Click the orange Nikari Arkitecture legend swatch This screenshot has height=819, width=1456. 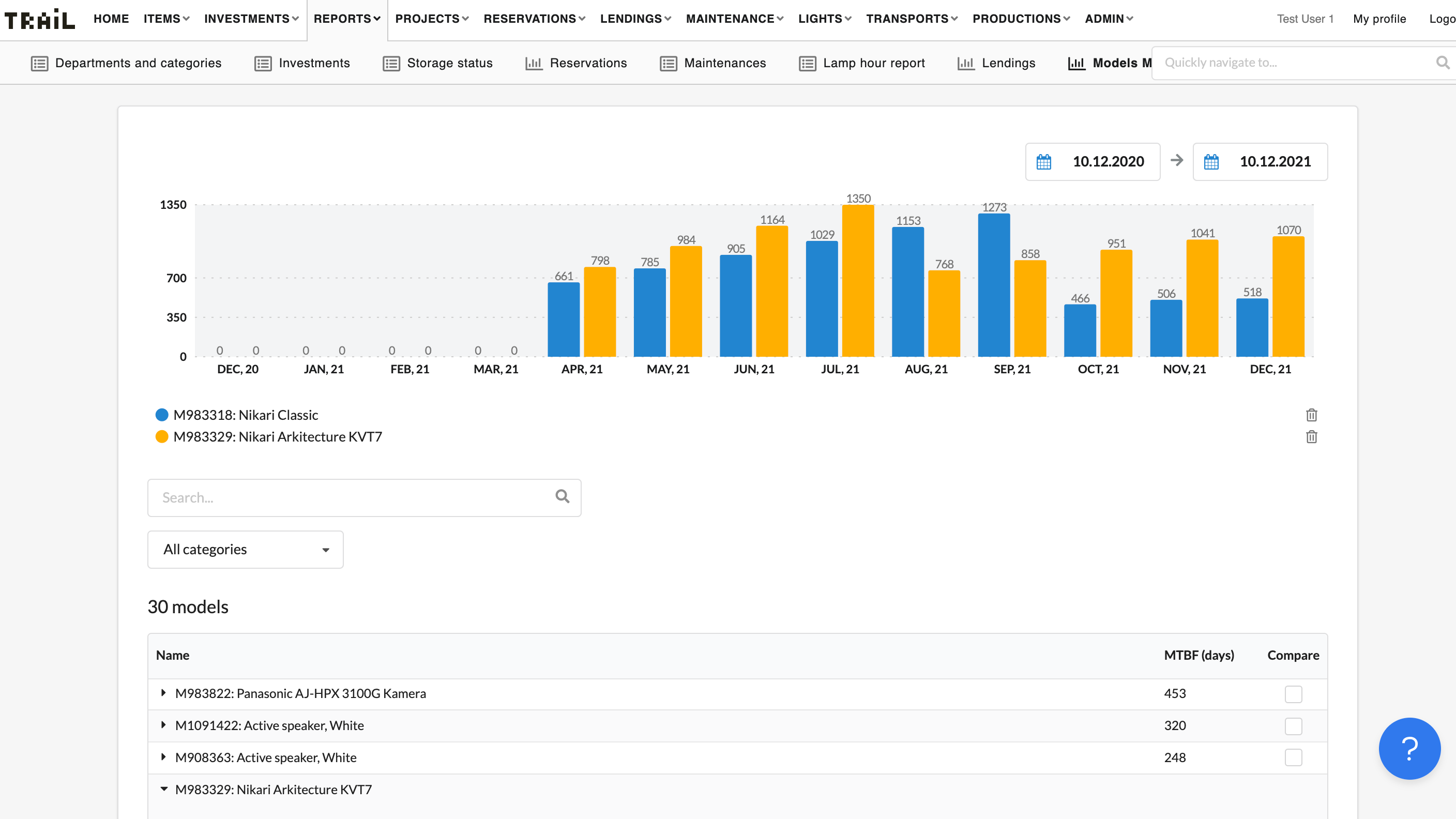(162, 436)
